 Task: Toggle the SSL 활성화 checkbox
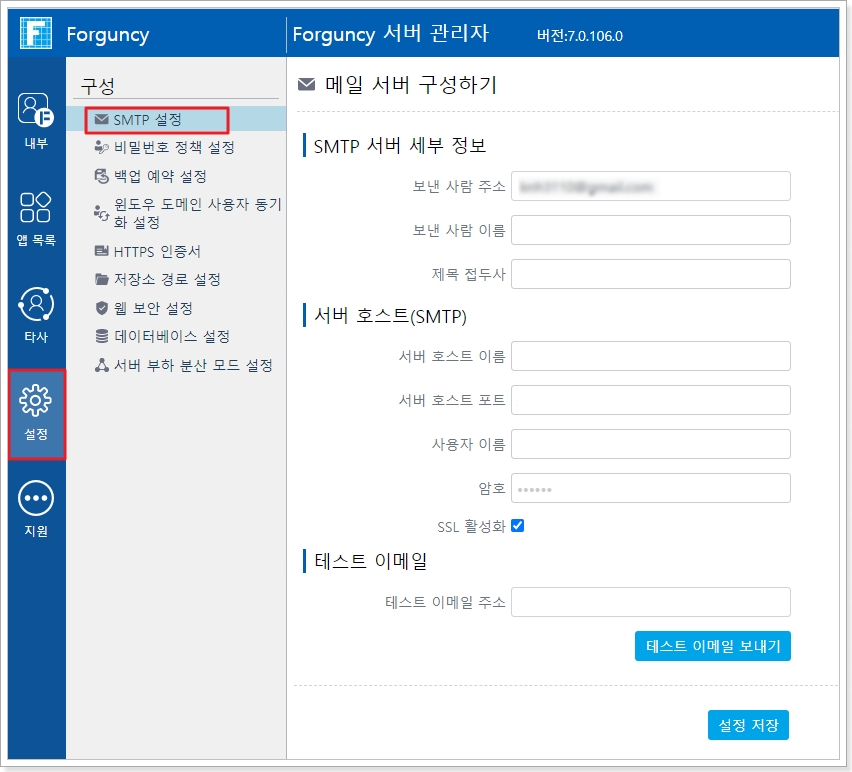pos(518,526)
